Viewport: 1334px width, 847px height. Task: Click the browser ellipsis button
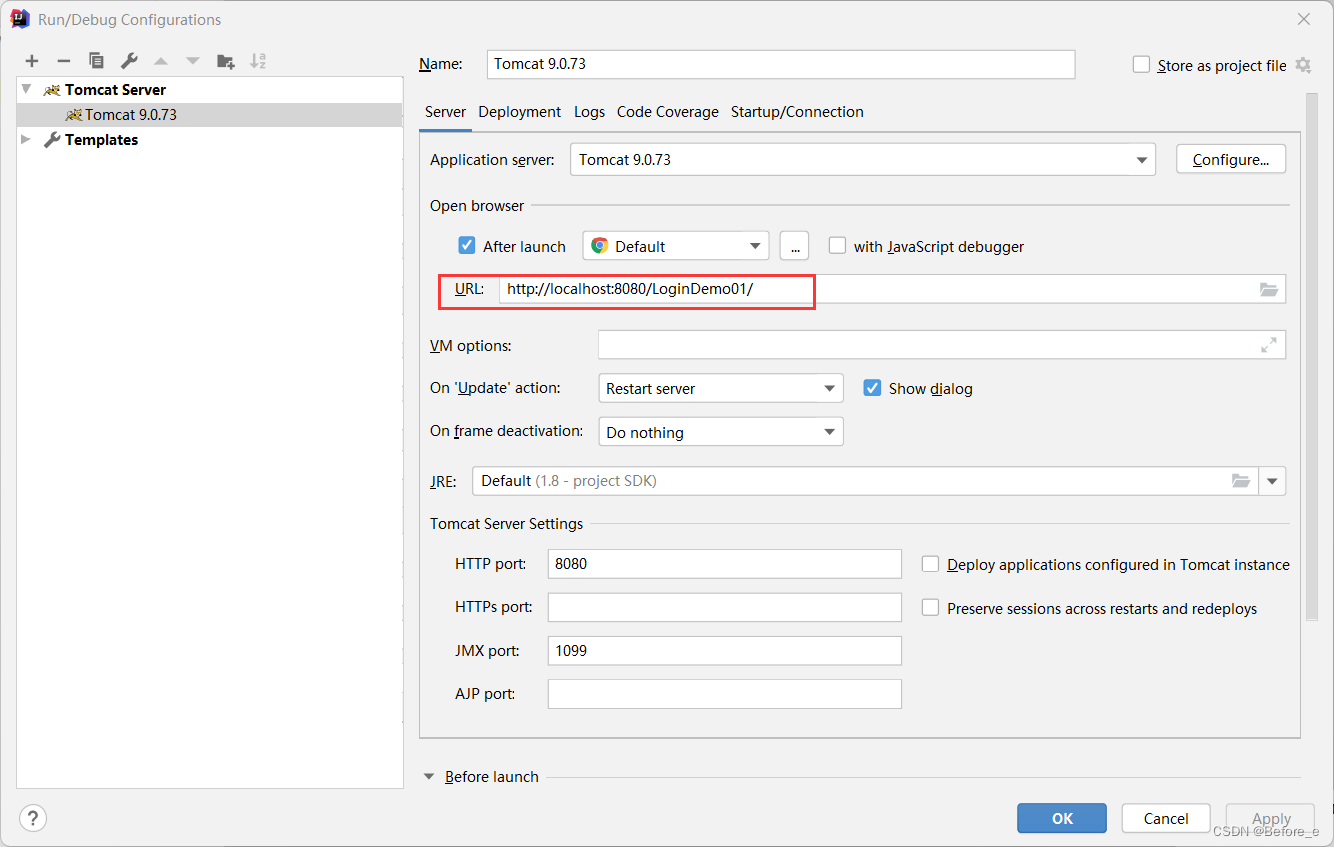(x=794, y=246)
